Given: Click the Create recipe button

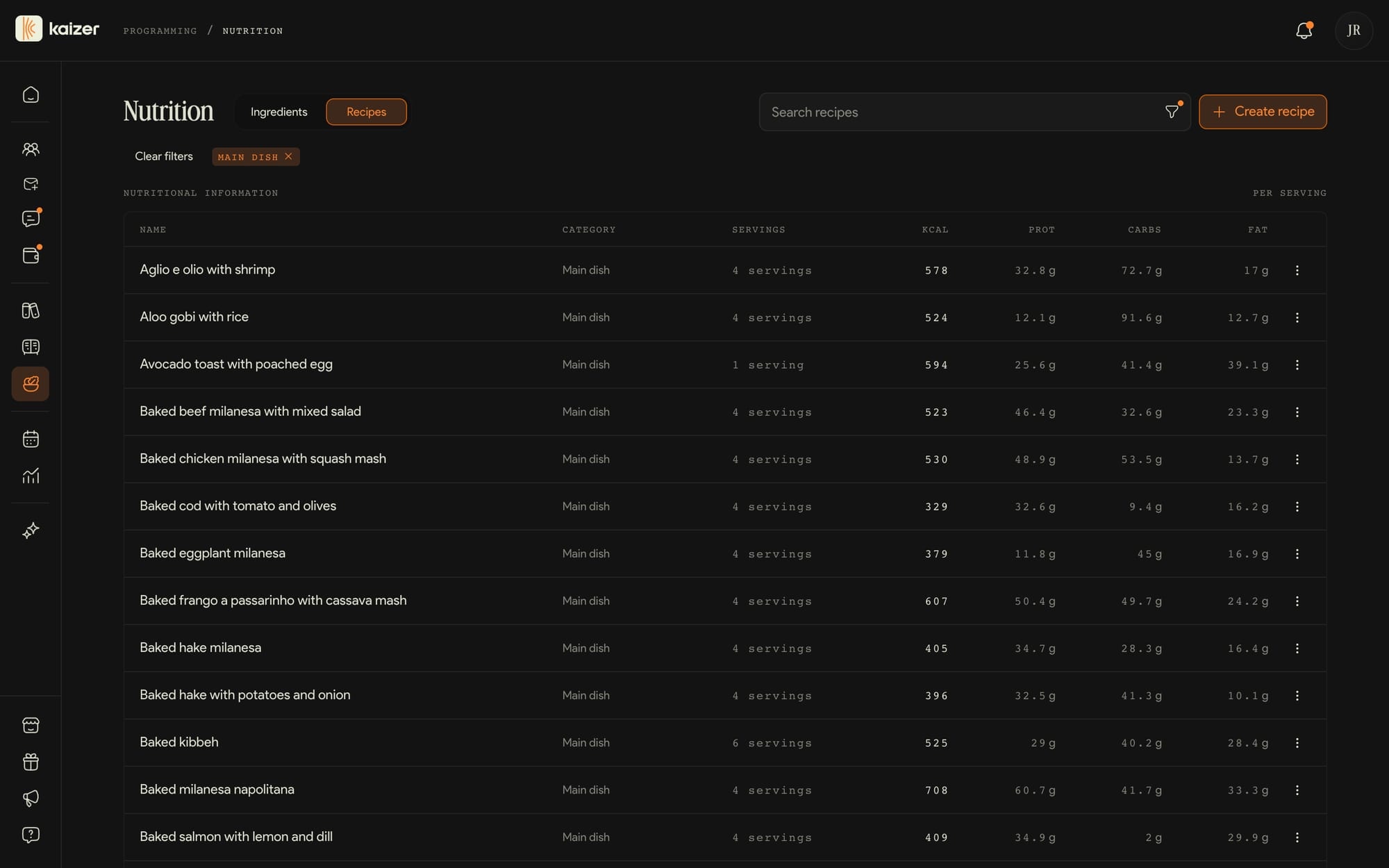Looking at the screenshot, I should [1263, 112].
